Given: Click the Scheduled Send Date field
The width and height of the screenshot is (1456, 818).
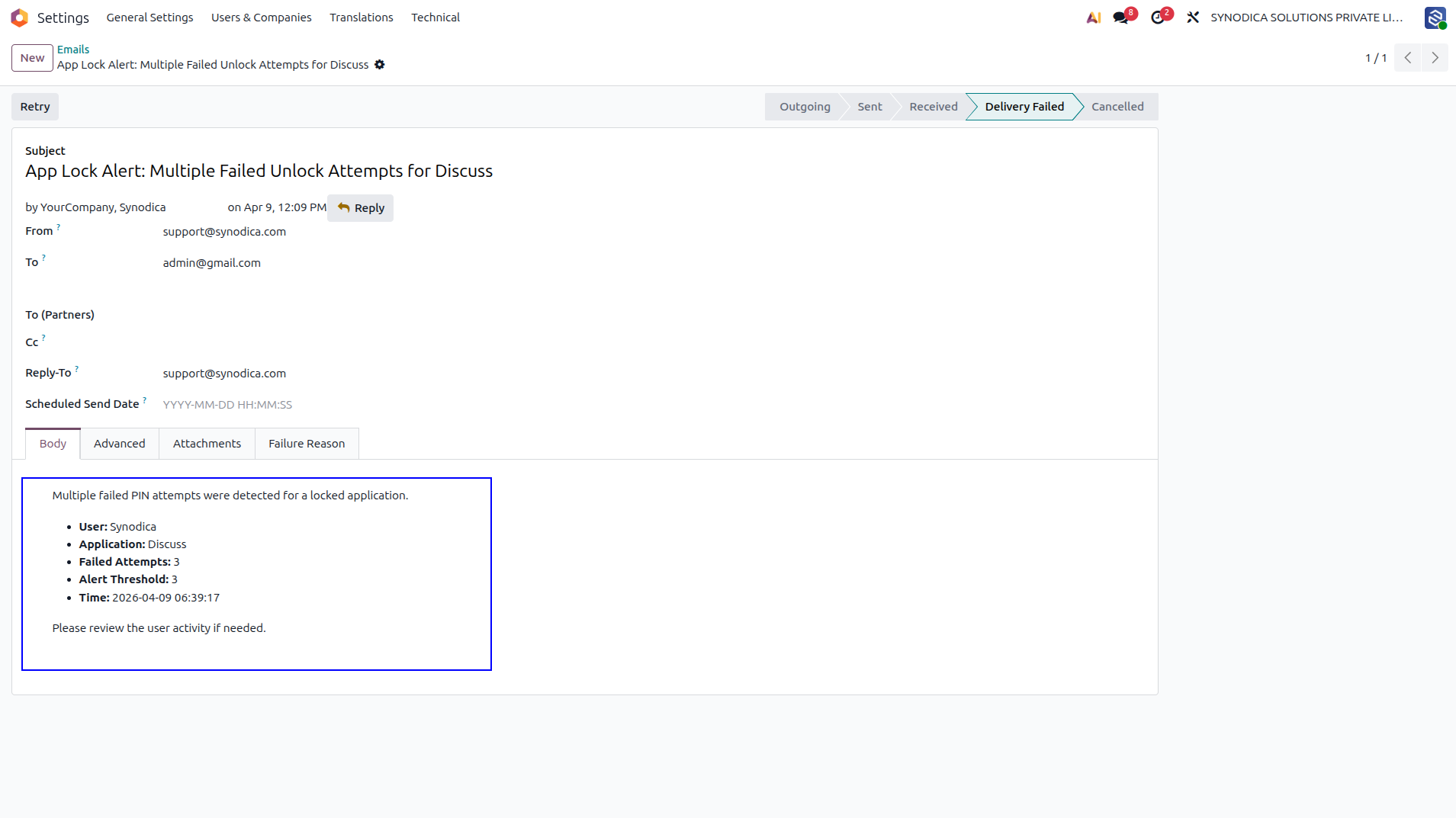Looking at the screenshot, I should point(227,405).
